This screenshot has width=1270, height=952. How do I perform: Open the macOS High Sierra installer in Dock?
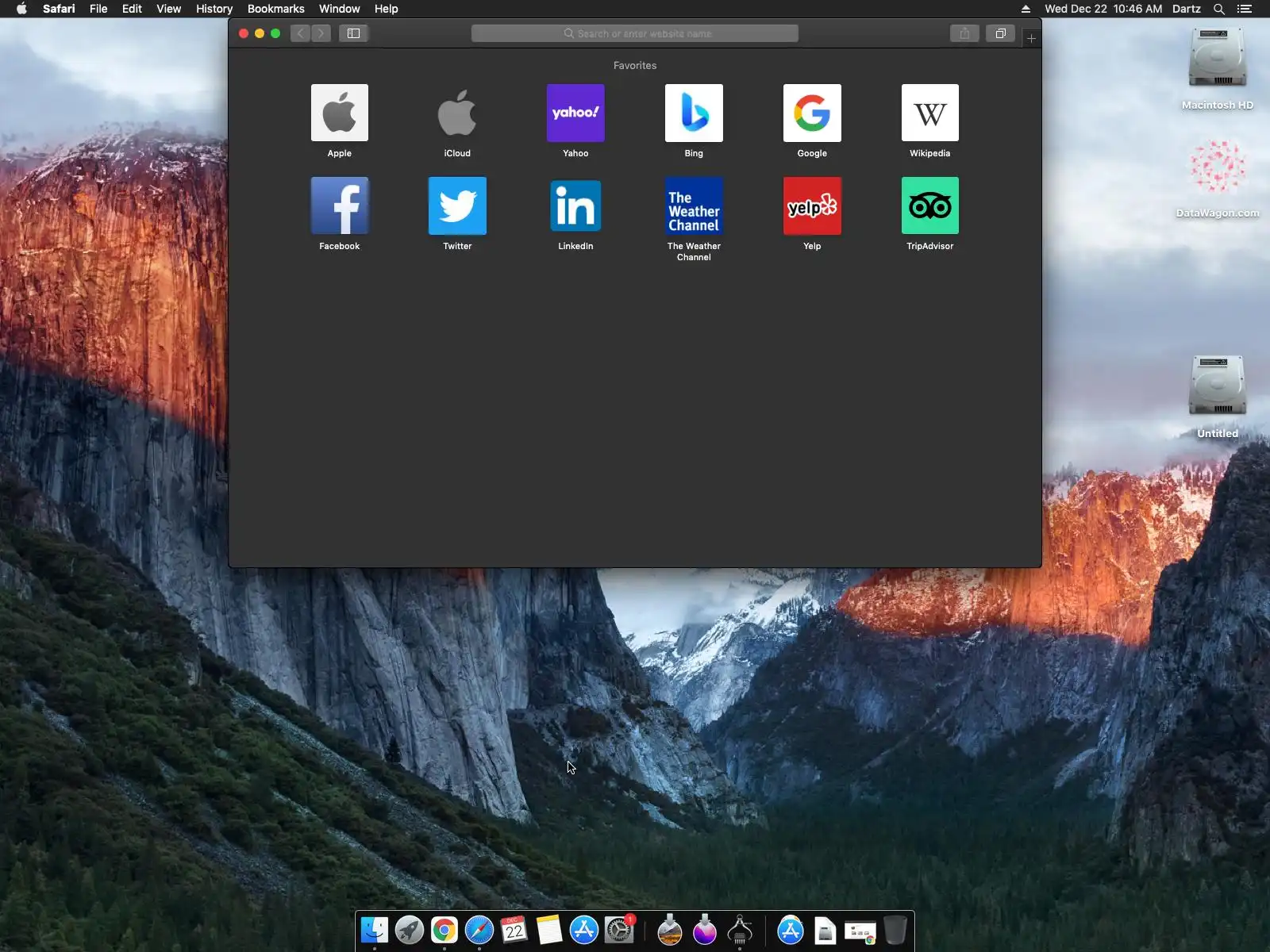pyautogui.click(x=670, y=930)
